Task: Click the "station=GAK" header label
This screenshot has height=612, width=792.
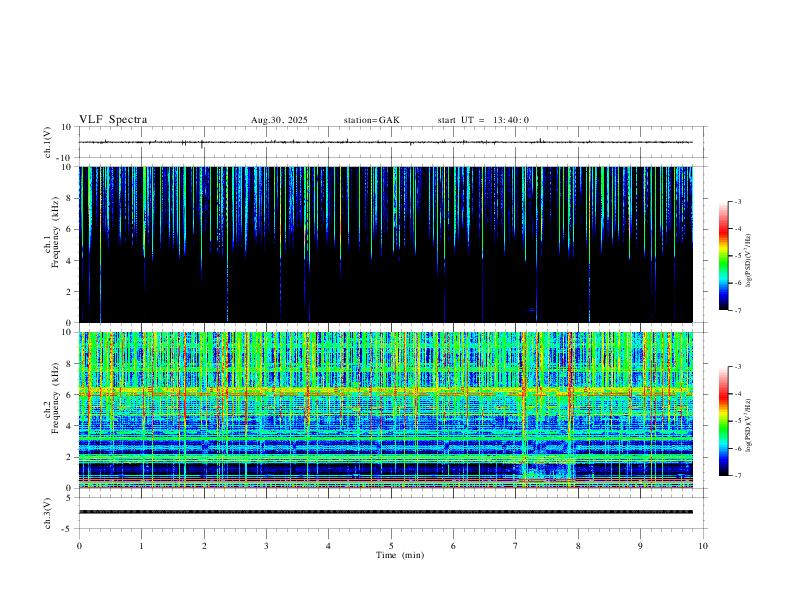Action: point(372,120)
